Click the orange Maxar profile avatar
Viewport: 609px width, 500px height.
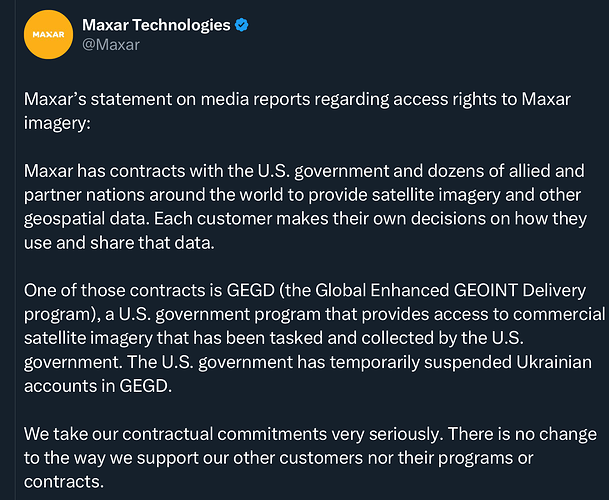coord(48,35)
